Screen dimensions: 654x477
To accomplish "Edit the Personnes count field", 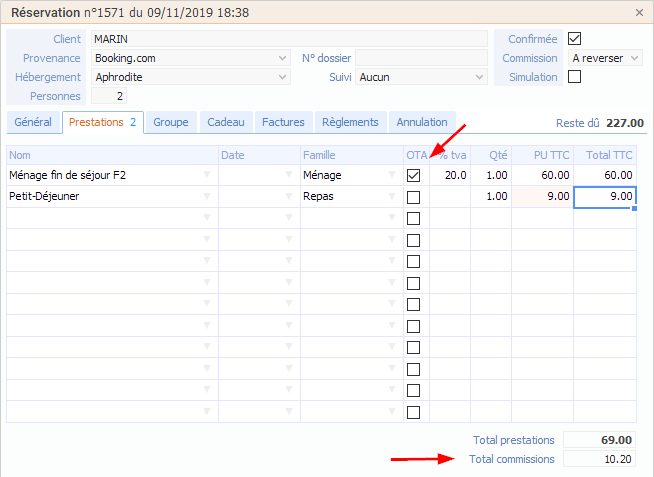I will [x=109, y=96].
